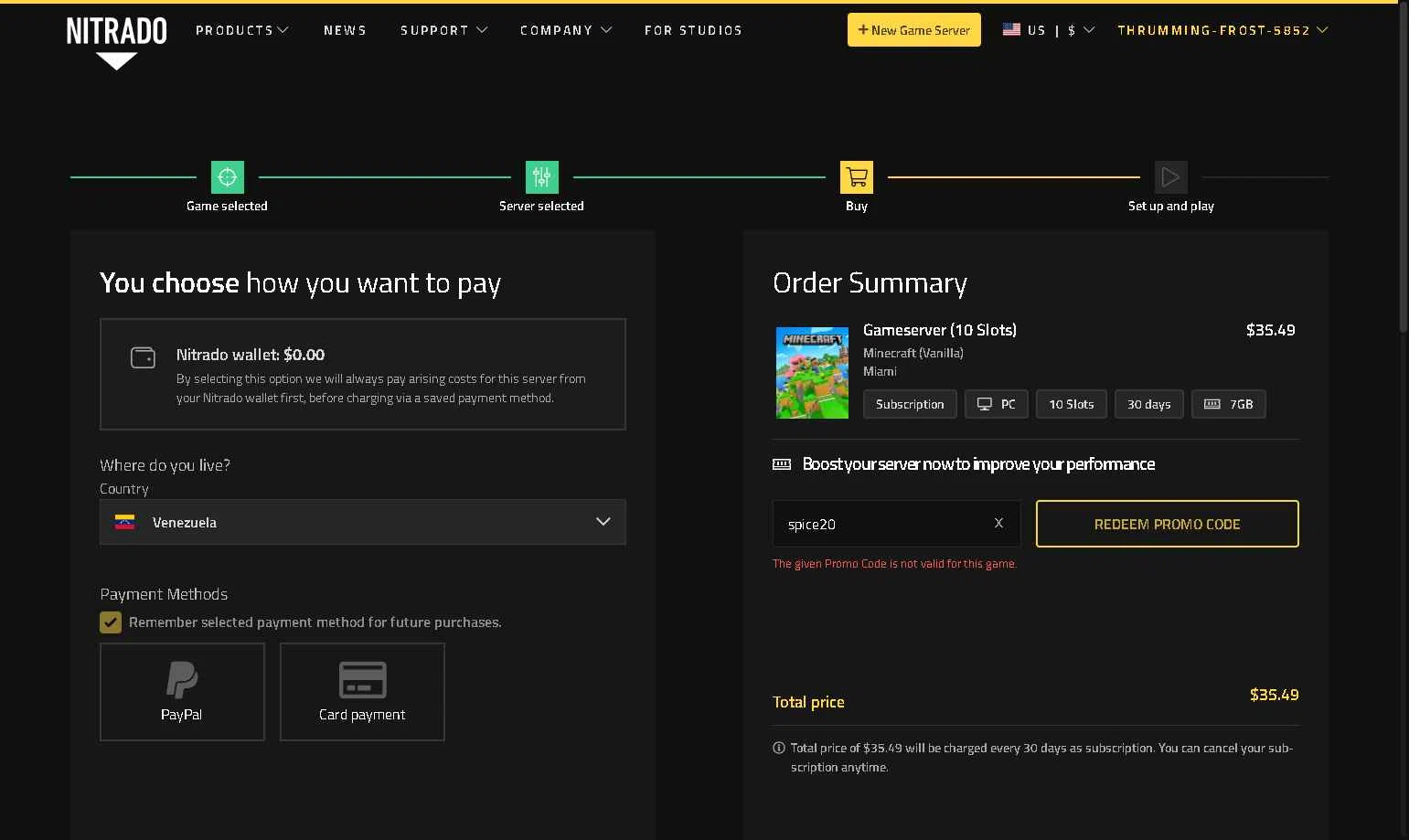Click the credit card icon

[x=362, y=680]
